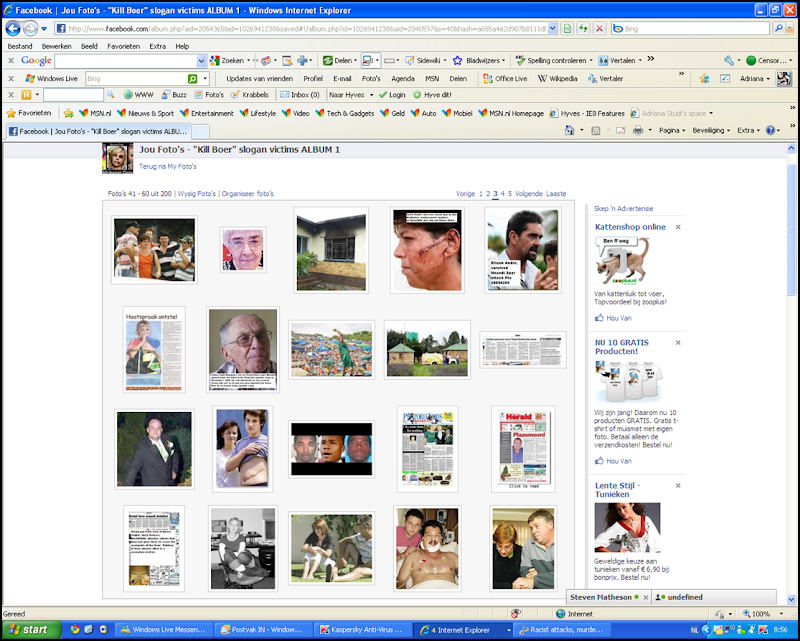Go to Volgende photos page
This screenshot has width=800, height=641.
click(x=529, y=194)
